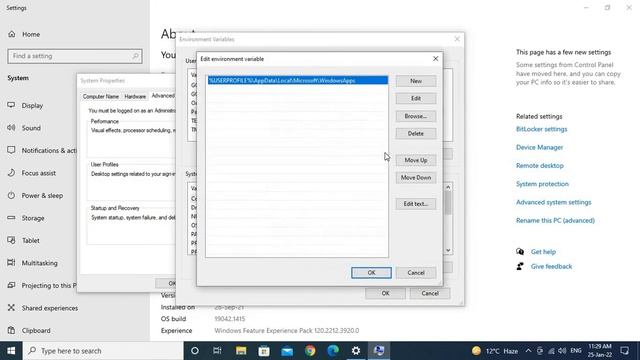Click the Get help link
The height and width of the screenshot is (360, 640).
coord(543,252)
